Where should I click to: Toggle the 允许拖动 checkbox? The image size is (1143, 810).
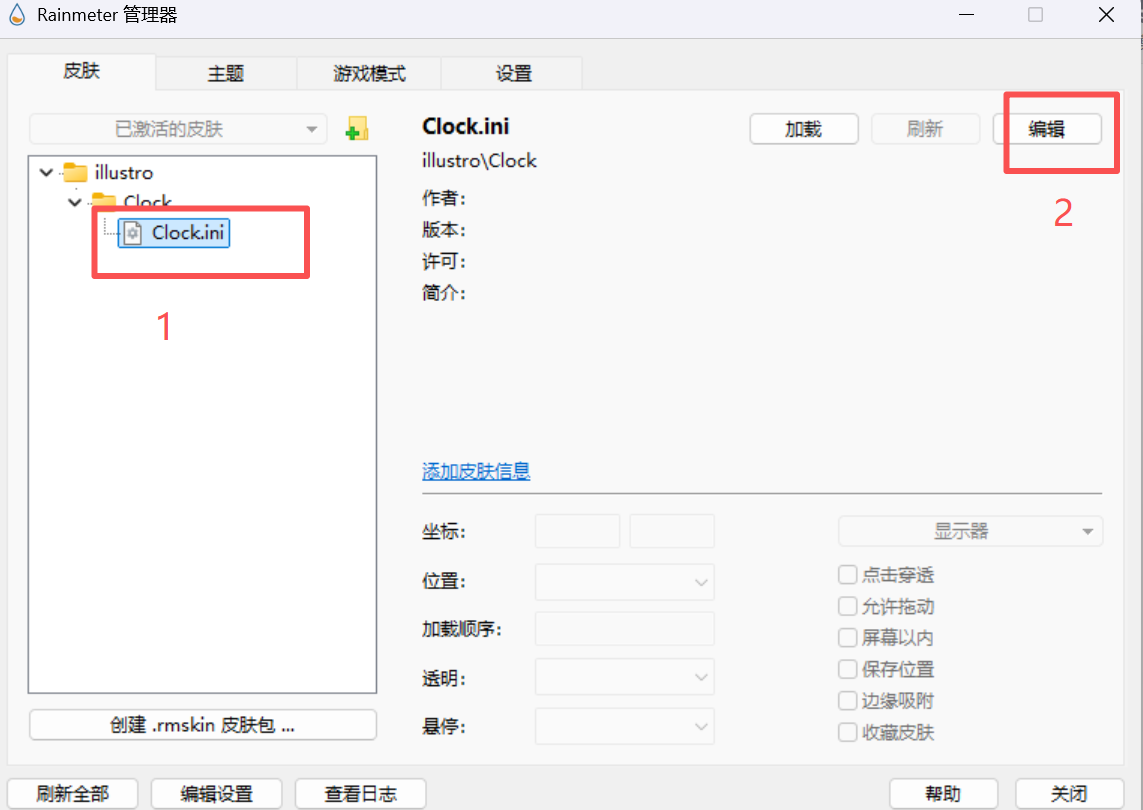(x=847, y=606)
